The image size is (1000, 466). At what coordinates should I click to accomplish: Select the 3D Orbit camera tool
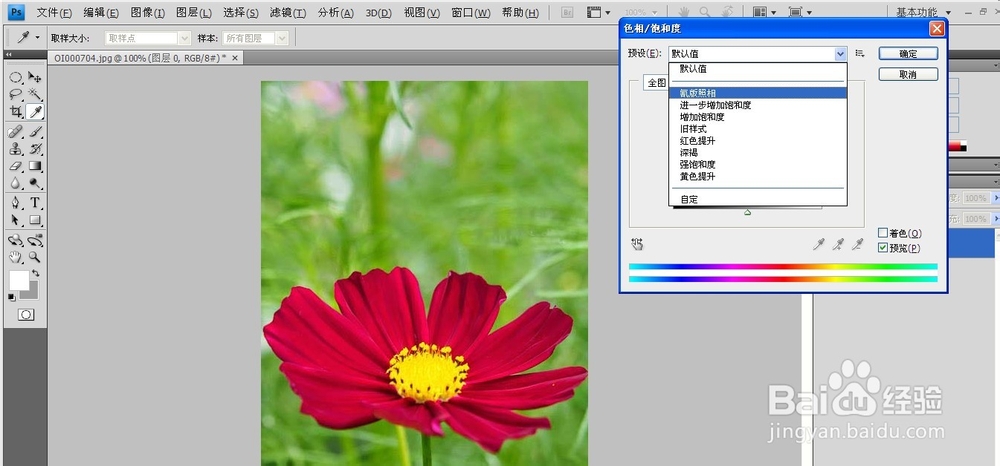pyautogui.click(x=35, y=240)
